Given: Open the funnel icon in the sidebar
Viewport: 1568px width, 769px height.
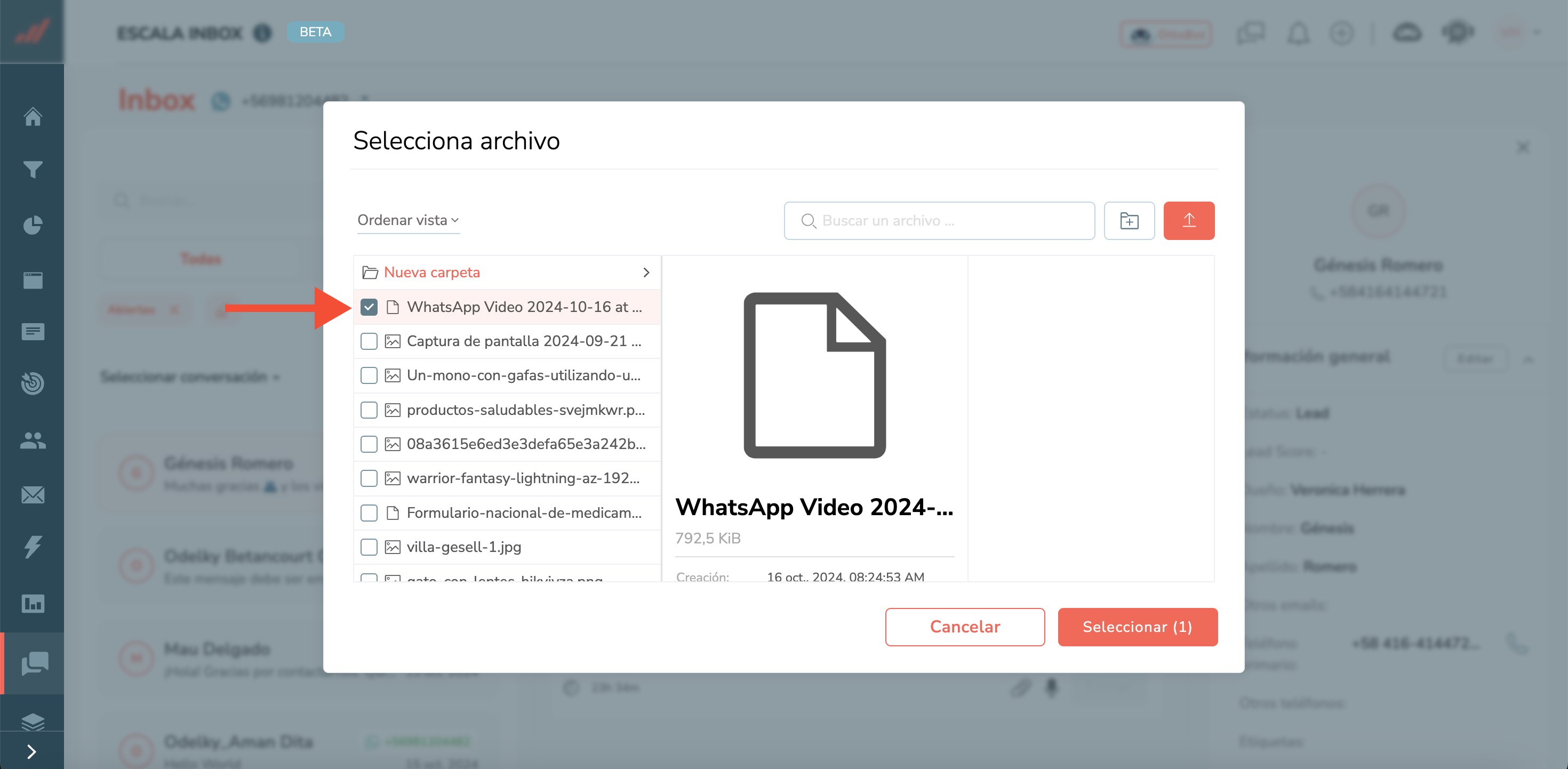Looking at the screenshot, I should pos(33,169).
